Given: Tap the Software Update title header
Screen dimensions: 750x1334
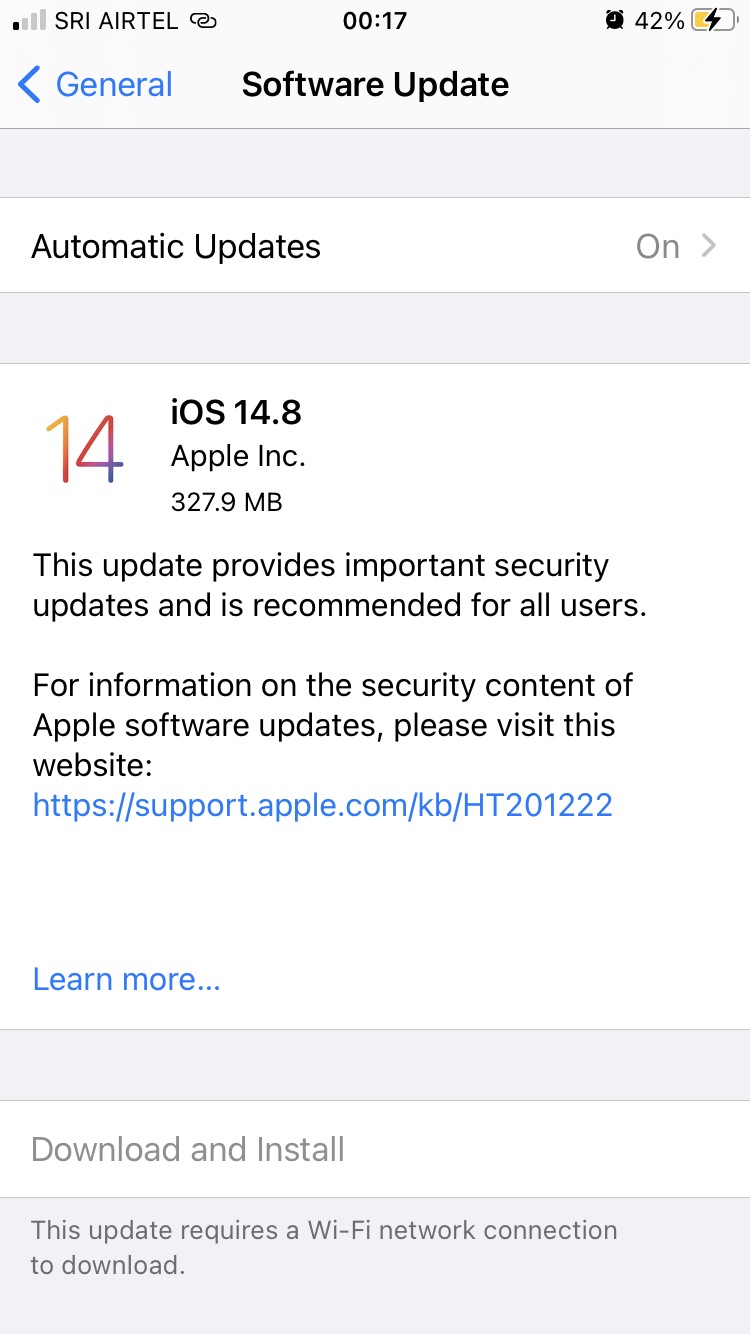Looking at the screenshot, I should (375, 84).
